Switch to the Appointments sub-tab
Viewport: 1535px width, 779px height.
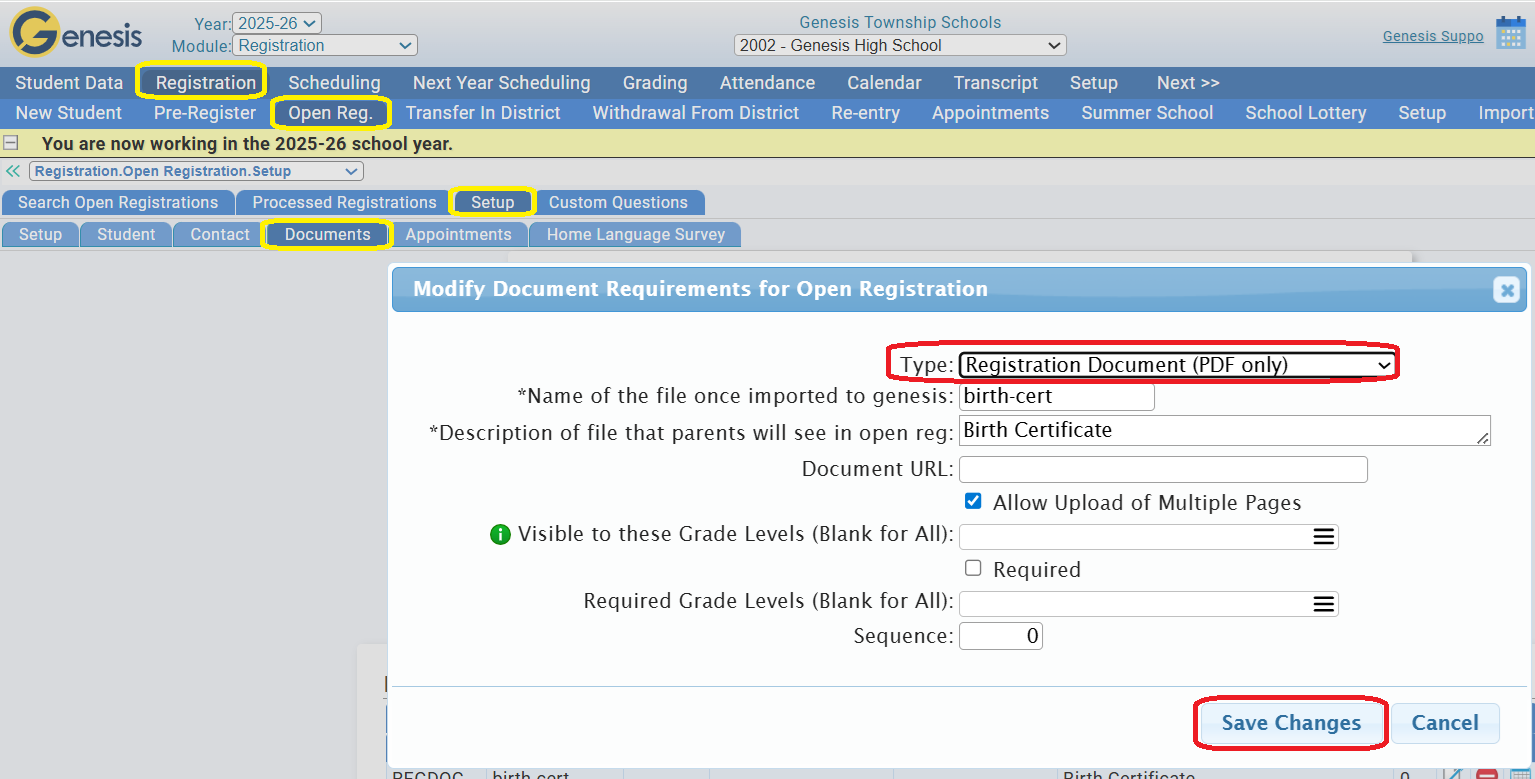click(458, 234)
